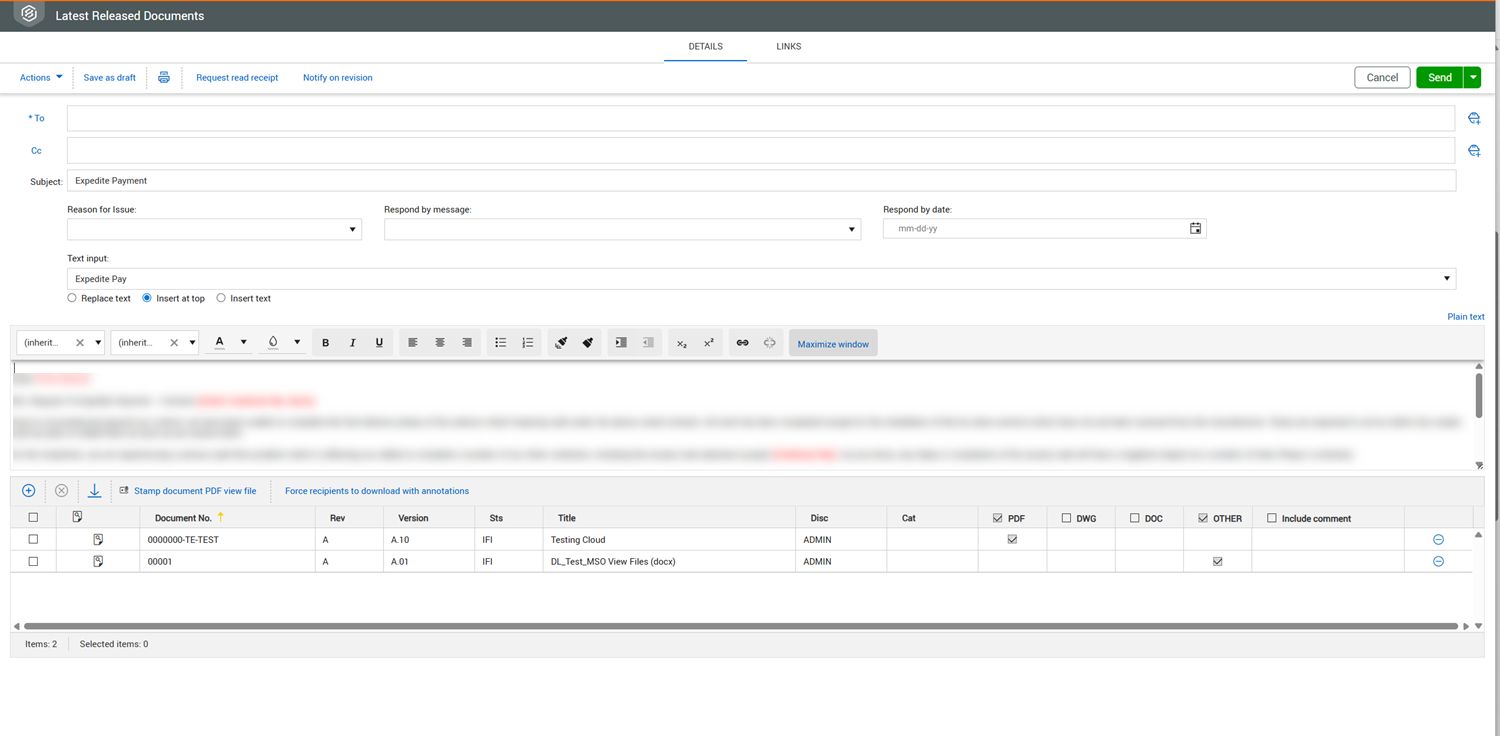This screenshot has width=1500, height=736.
Task: Insert a bulleted list
Action: [500, 343]
